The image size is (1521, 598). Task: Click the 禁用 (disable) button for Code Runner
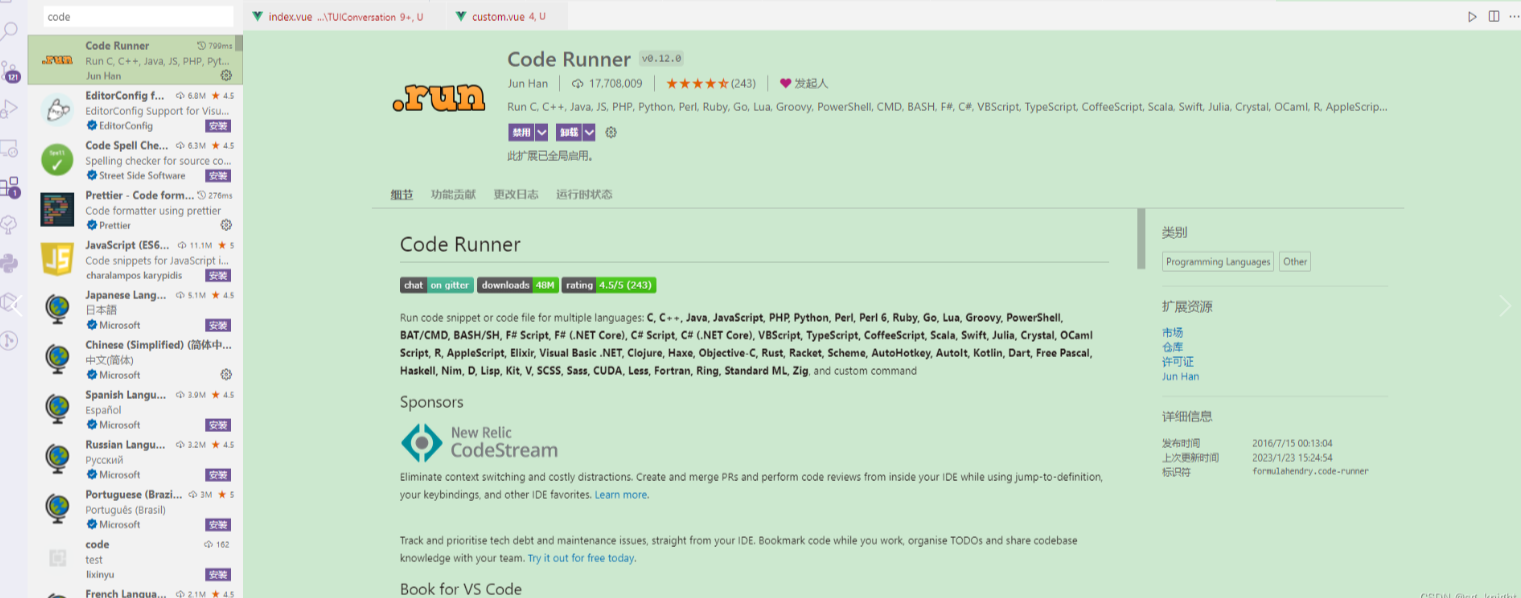[521, 132]
